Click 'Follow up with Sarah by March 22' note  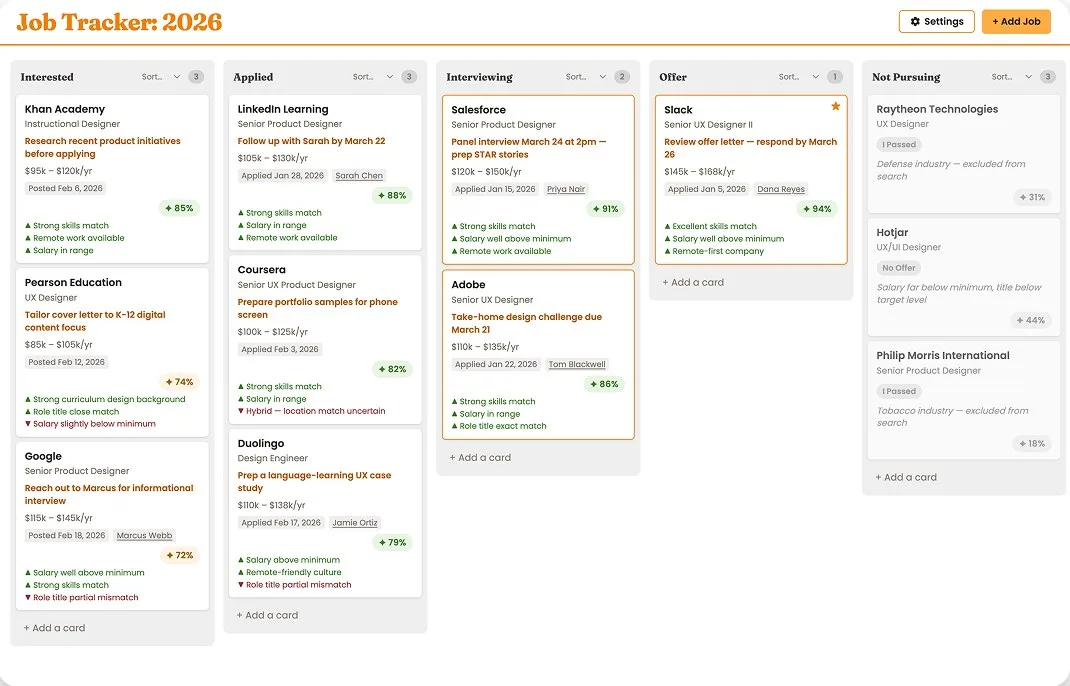pos(311,141)
